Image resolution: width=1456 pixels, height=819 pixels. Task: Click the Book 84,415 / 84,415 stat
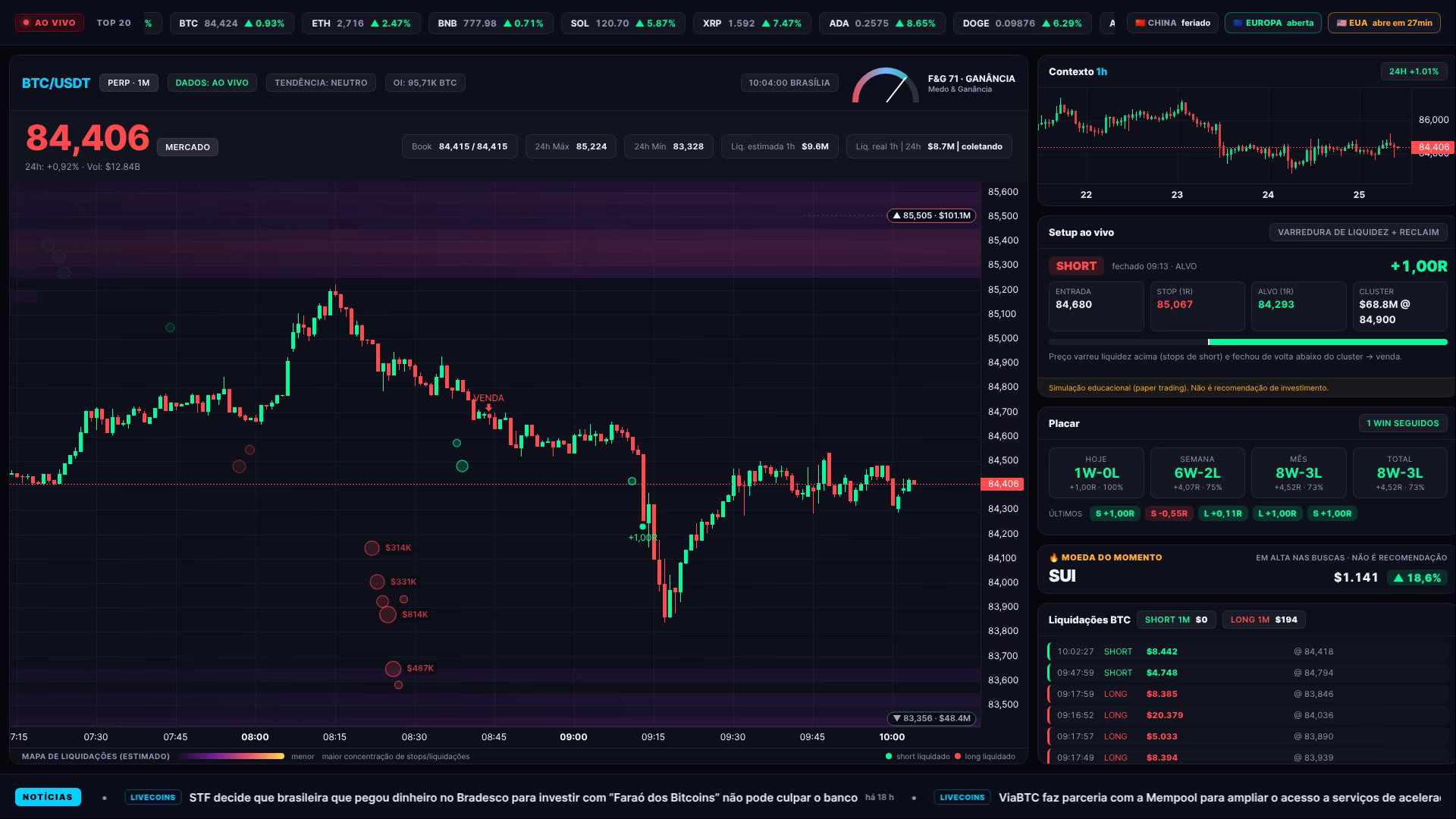tap(460, 146)
